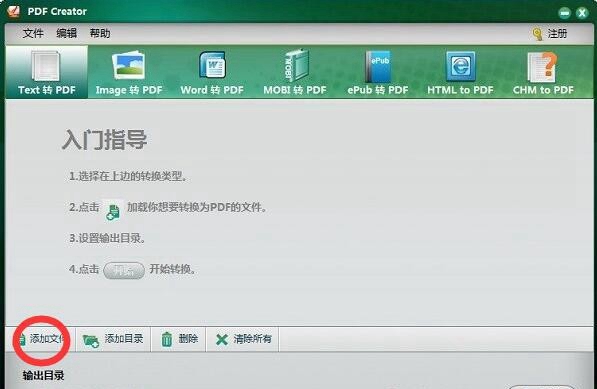Click the 注册 register key button

[x=550, y=34]
